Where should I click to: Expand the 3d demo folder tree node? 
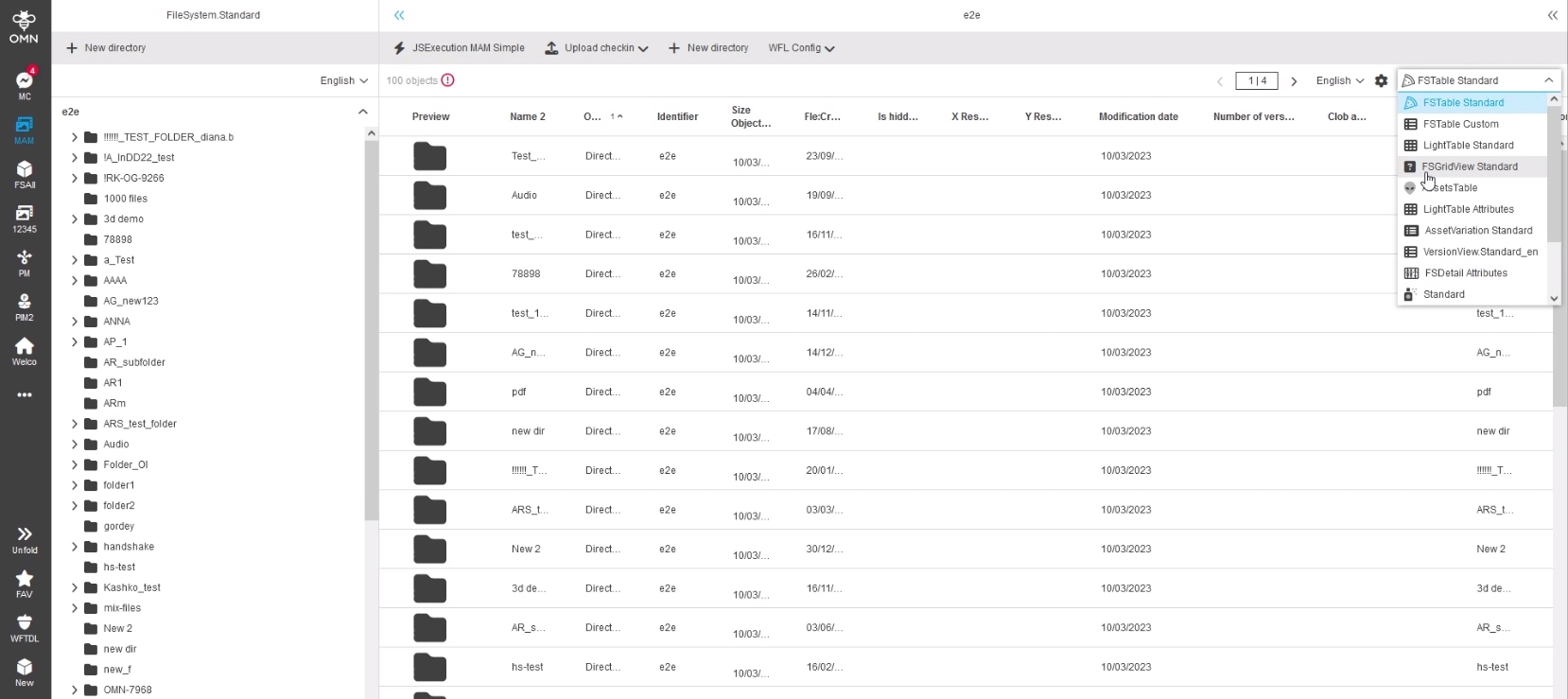(75, 219)
